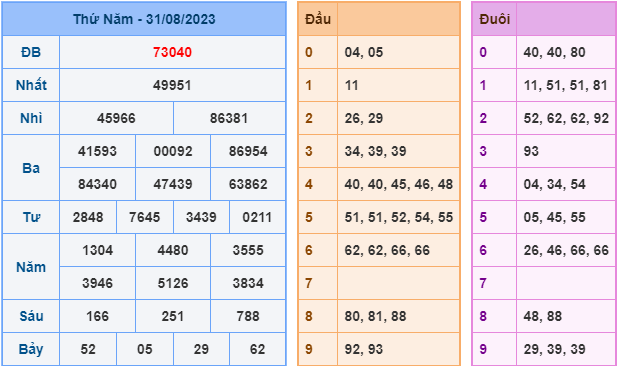Screen dimensions: 618x366
Task: Click the Ba number 47439
Action: click(173, 184)
